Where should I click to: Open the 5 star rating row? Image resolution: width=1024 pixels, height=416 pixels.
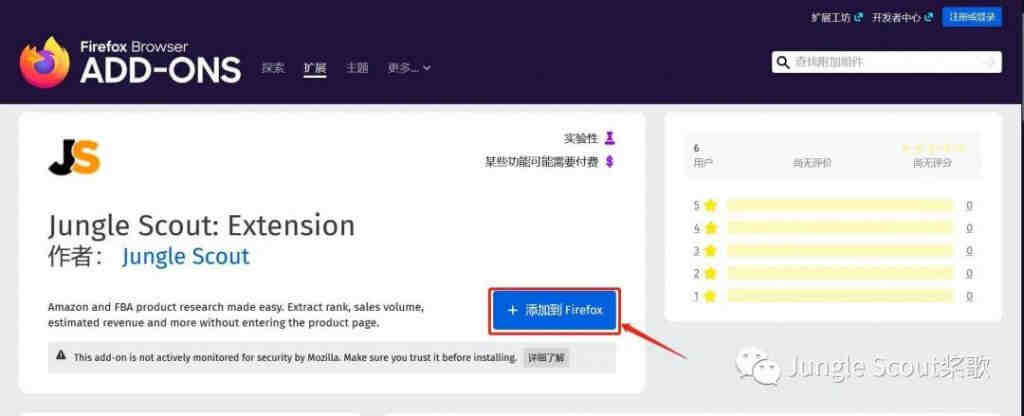pyautogui.click(x=833, y=205)
